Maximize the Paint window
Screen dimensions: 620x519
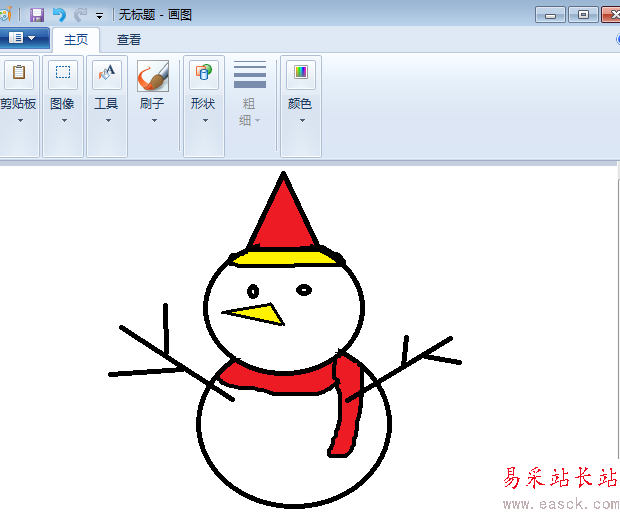583,15
